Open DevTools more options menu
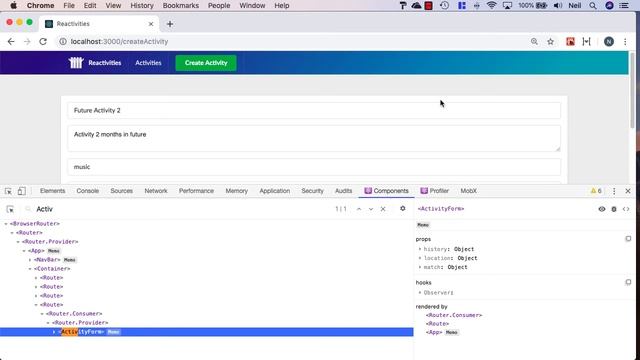The height and width of the screenshot is (360, 640). click(x=614, y=191)
